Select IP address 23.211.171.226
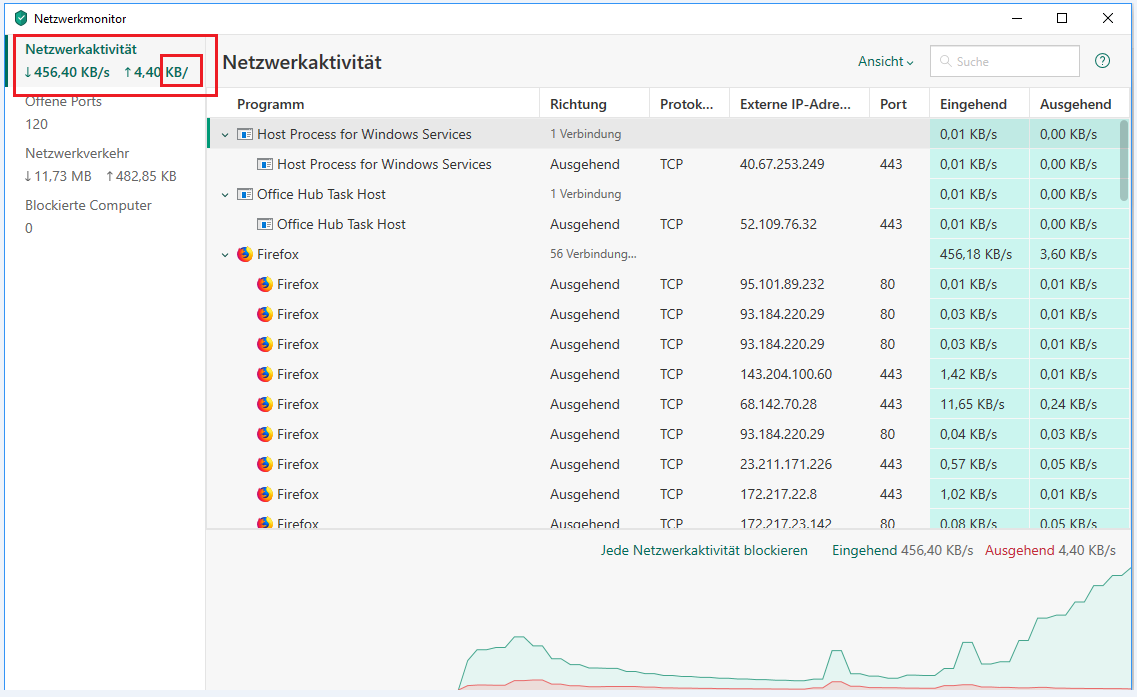Viewport: 1137px width, 697px height. (x=785, y=464)
